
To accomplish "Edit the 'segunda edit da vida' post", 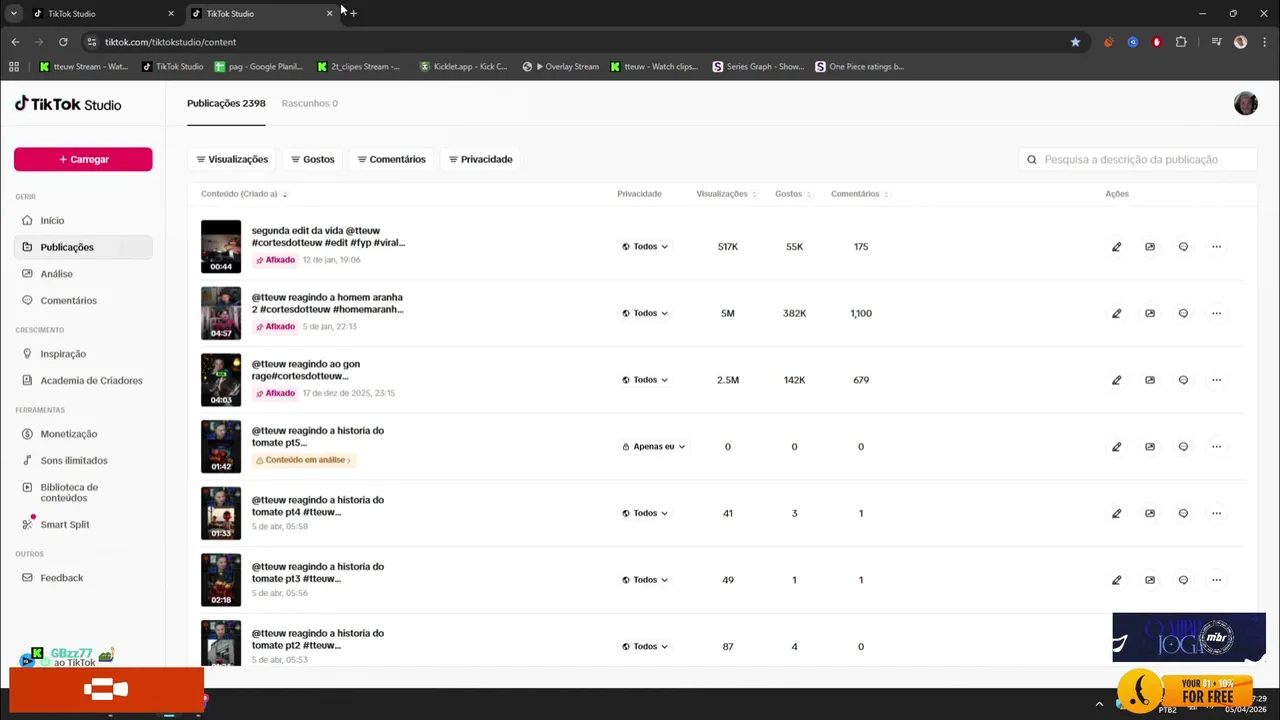I will pos(1116,247).
